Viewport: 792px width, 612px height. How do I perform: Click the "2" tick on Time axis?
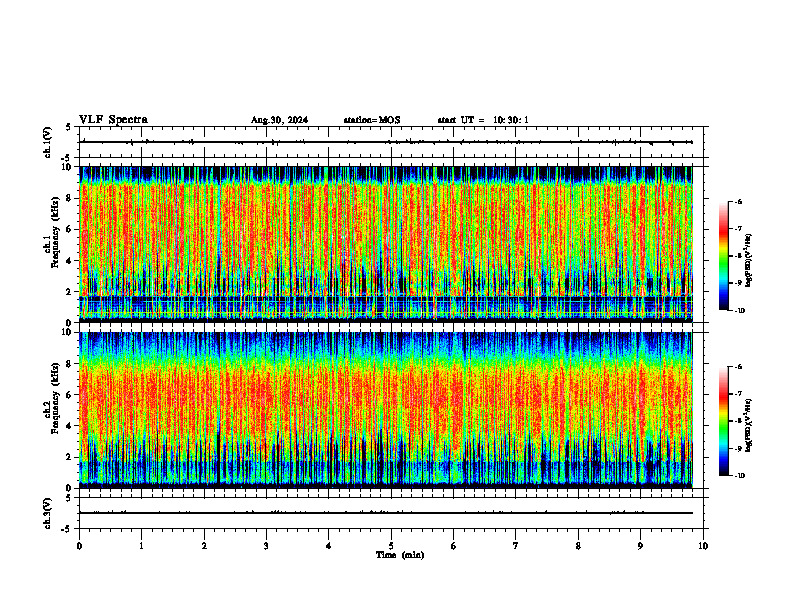204,546
